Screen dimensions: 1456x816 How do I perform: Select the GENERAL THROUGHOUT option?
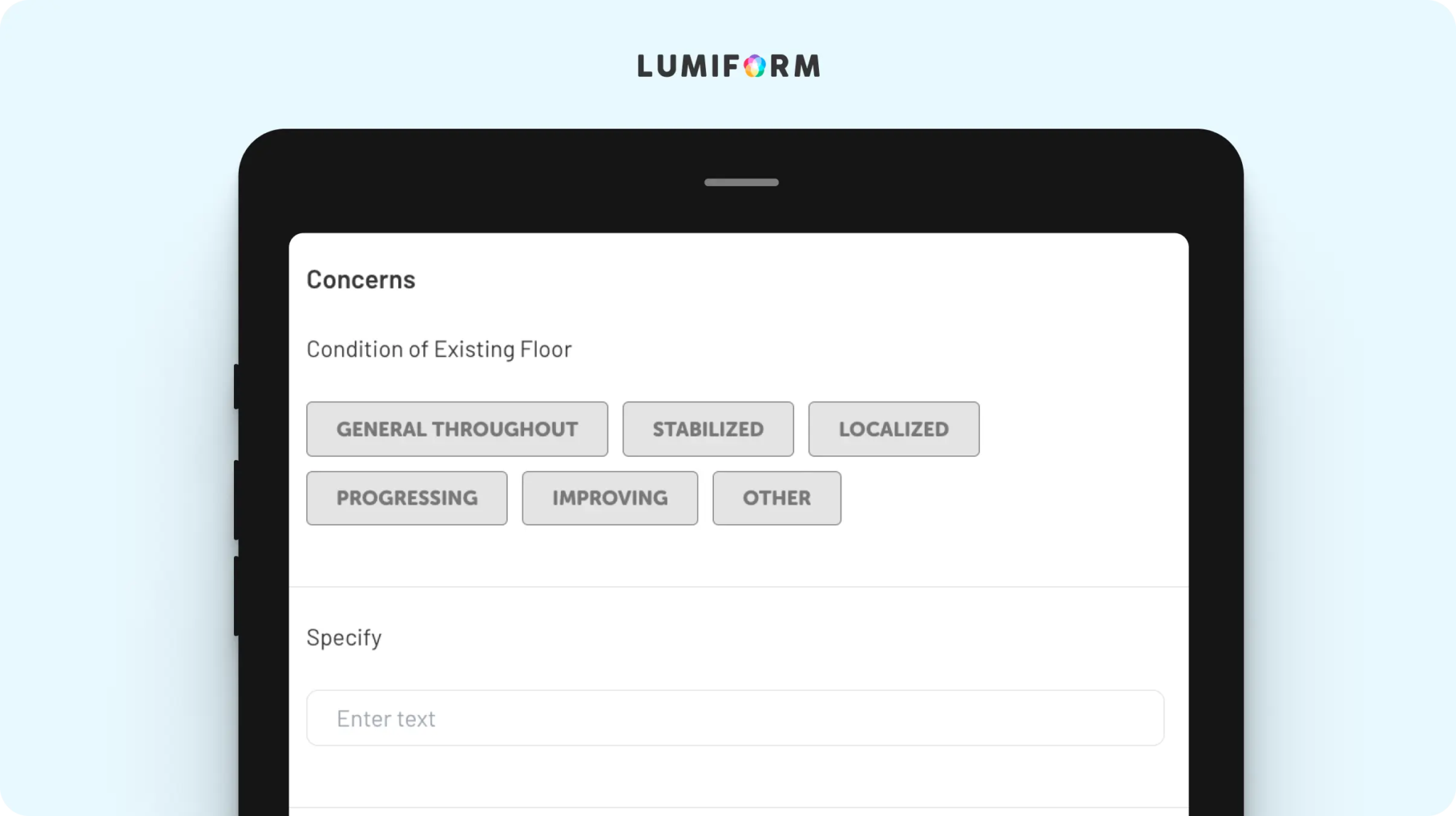(x=457, y=429)
